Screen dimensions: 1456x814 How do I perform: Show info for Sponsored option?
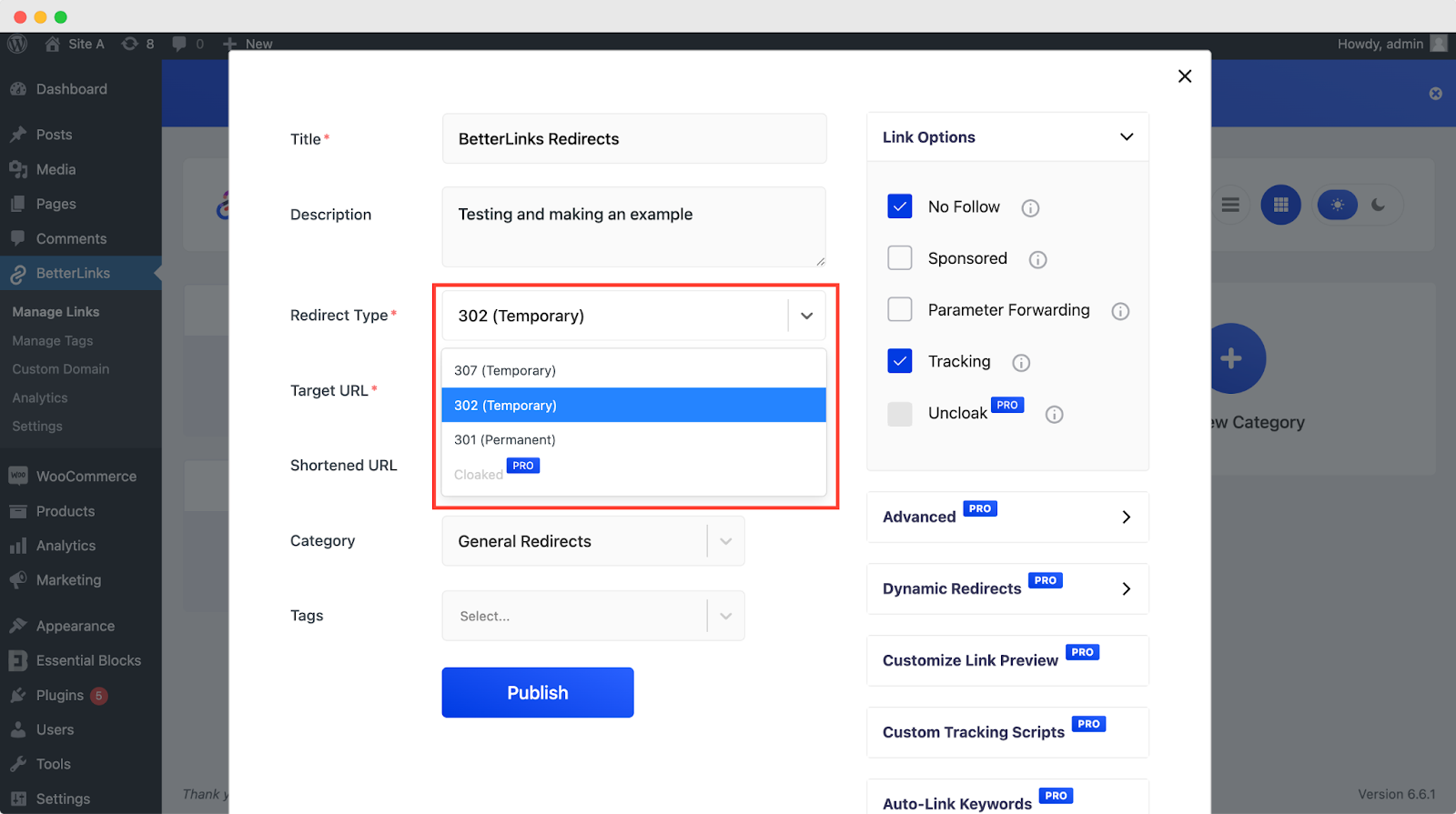tap(1037, 260)
